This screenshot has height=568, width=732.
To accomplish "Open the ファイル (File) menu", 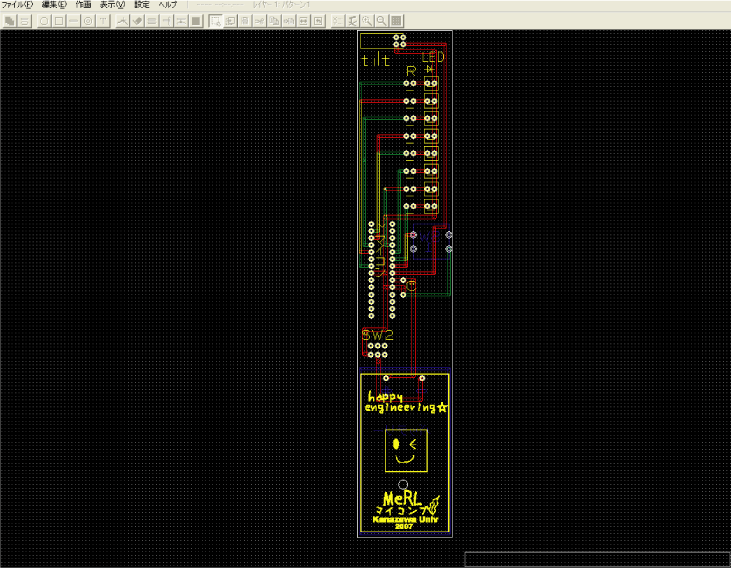I will pyautogui.click(x=17, y=5).
